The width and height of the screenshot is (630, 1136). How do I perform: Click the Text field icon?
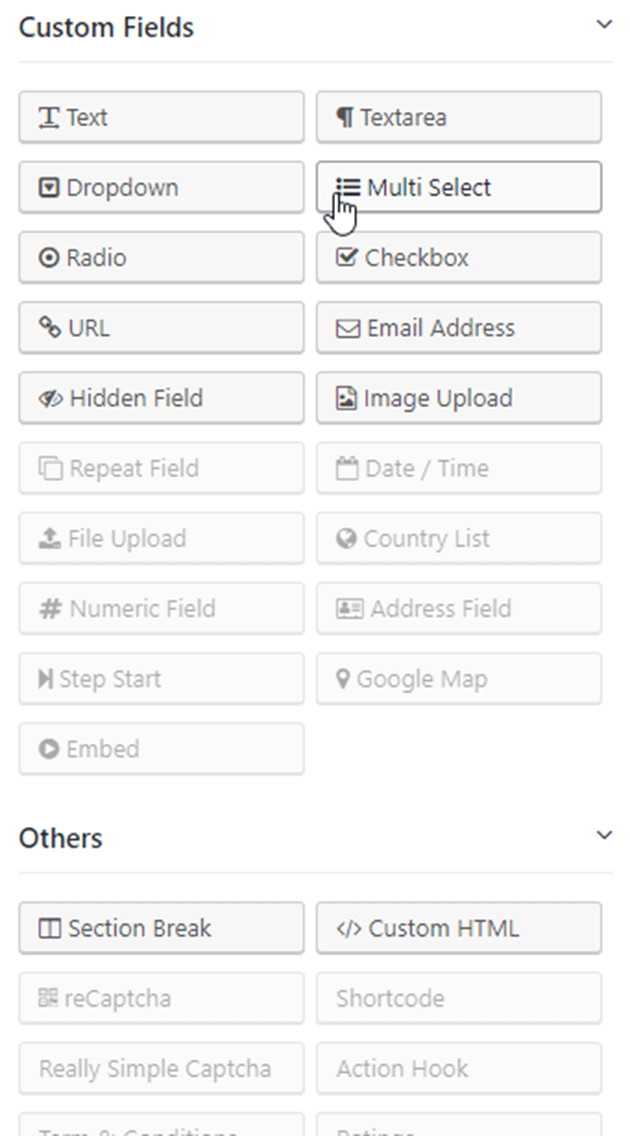point(49,118)
